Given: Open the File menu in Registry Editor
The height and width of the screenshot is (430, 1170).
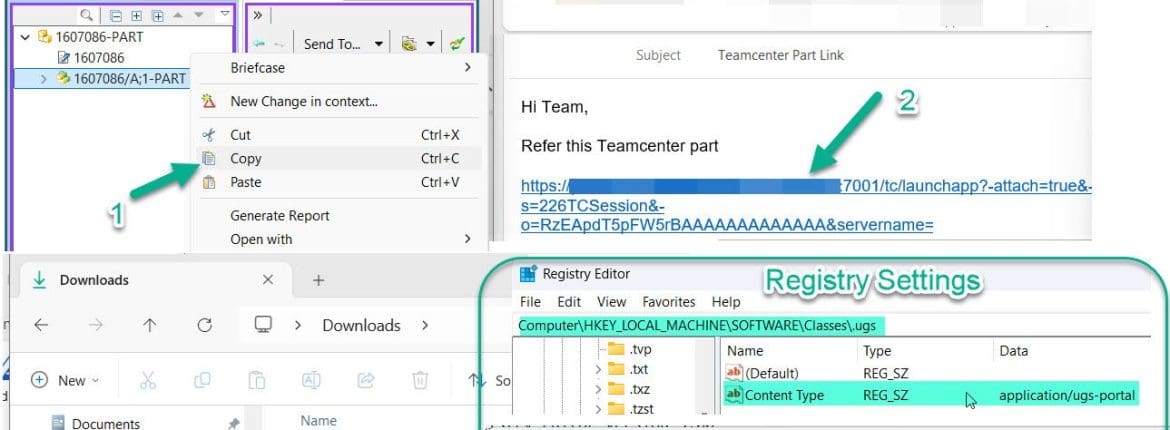Looking at the screenshot, I should (531, 302).
